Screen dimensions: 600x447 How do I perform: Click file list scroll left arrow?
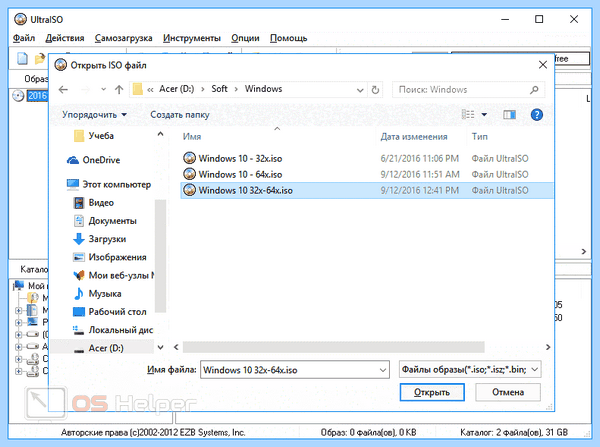click(176, 347)
